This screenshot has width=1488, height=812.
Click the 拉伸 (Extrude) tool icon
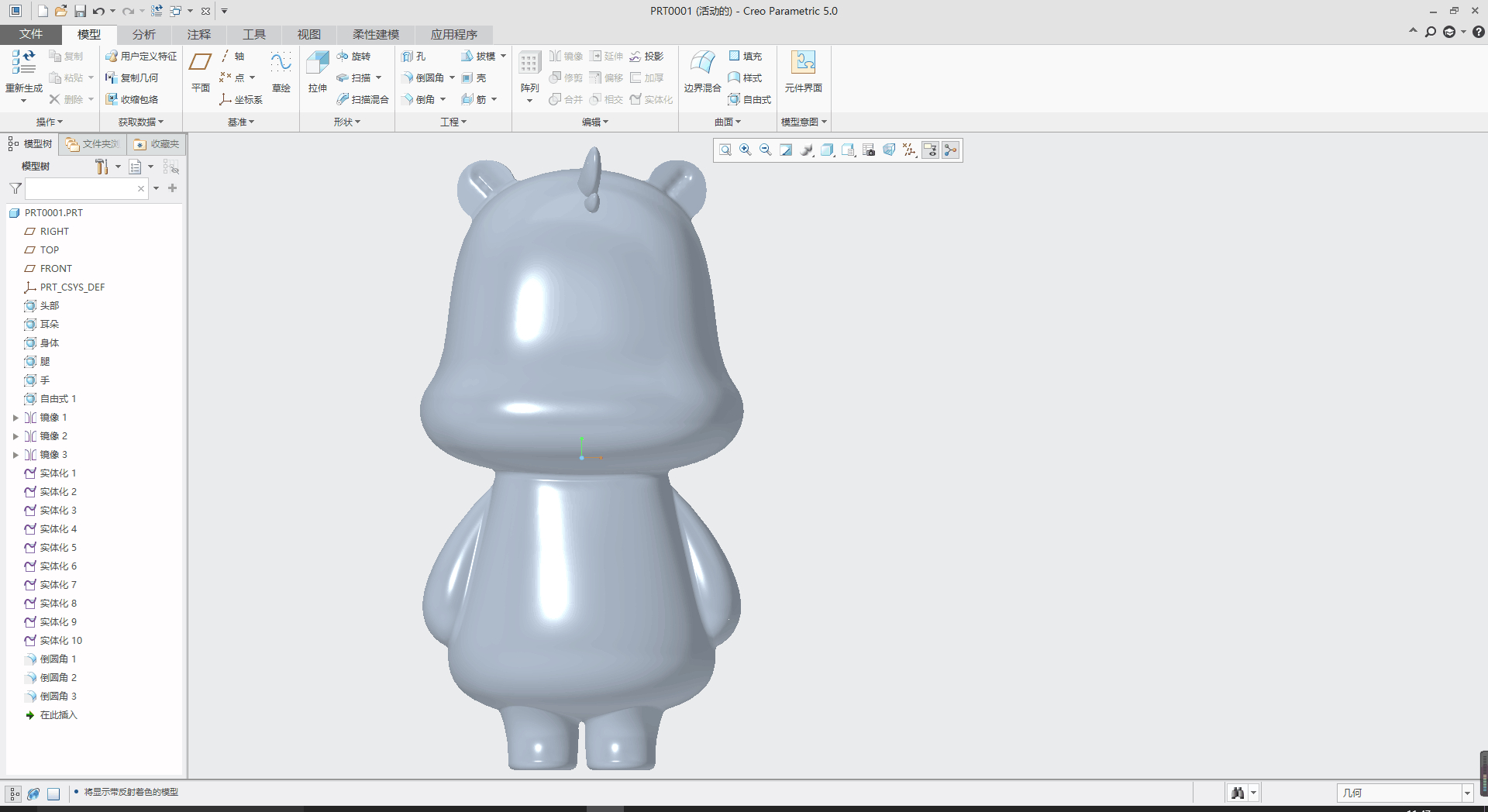pos(318,64)
